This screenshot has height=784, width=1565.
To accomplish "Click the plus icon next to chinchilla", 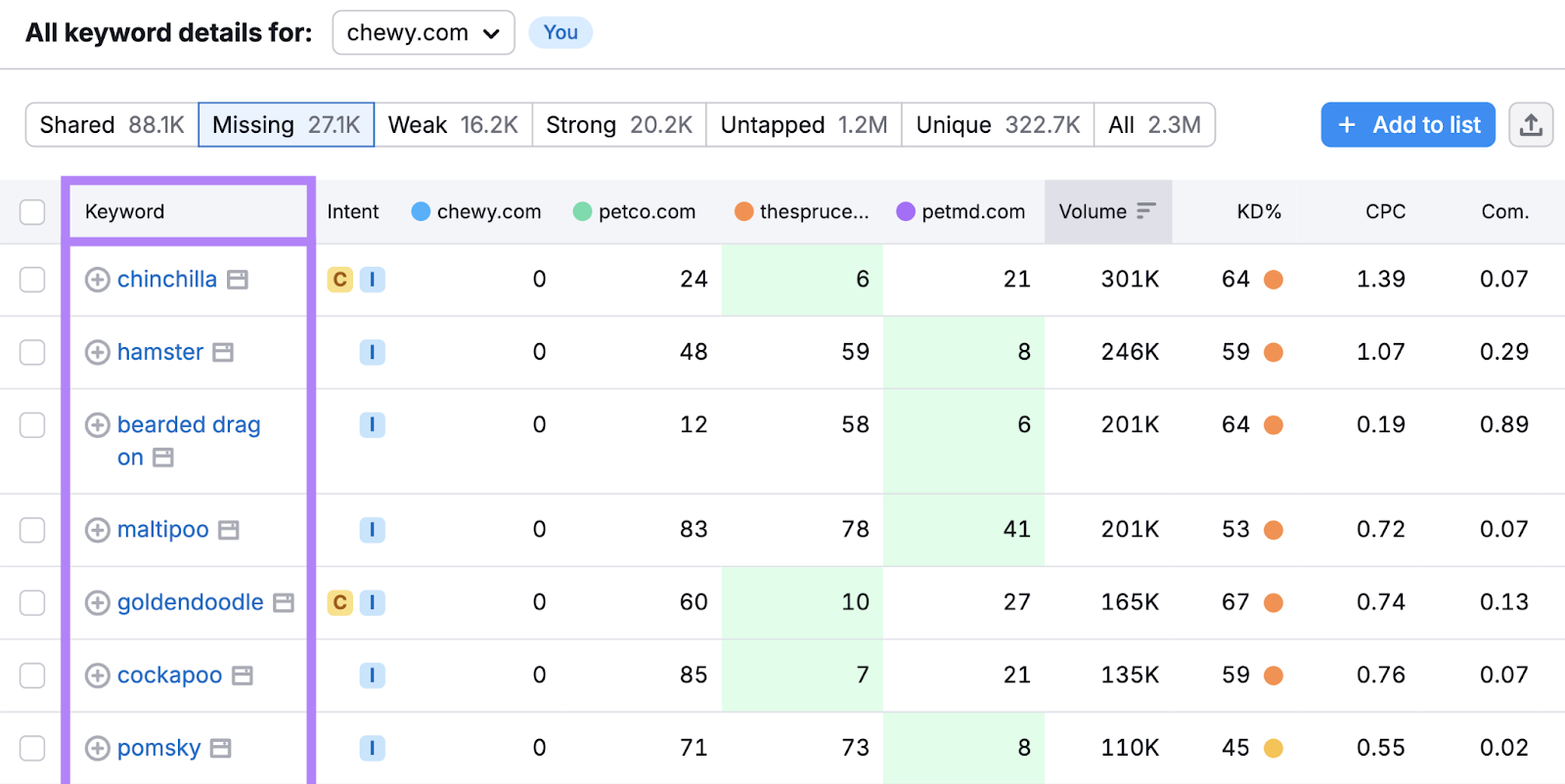I will point(97,280).
